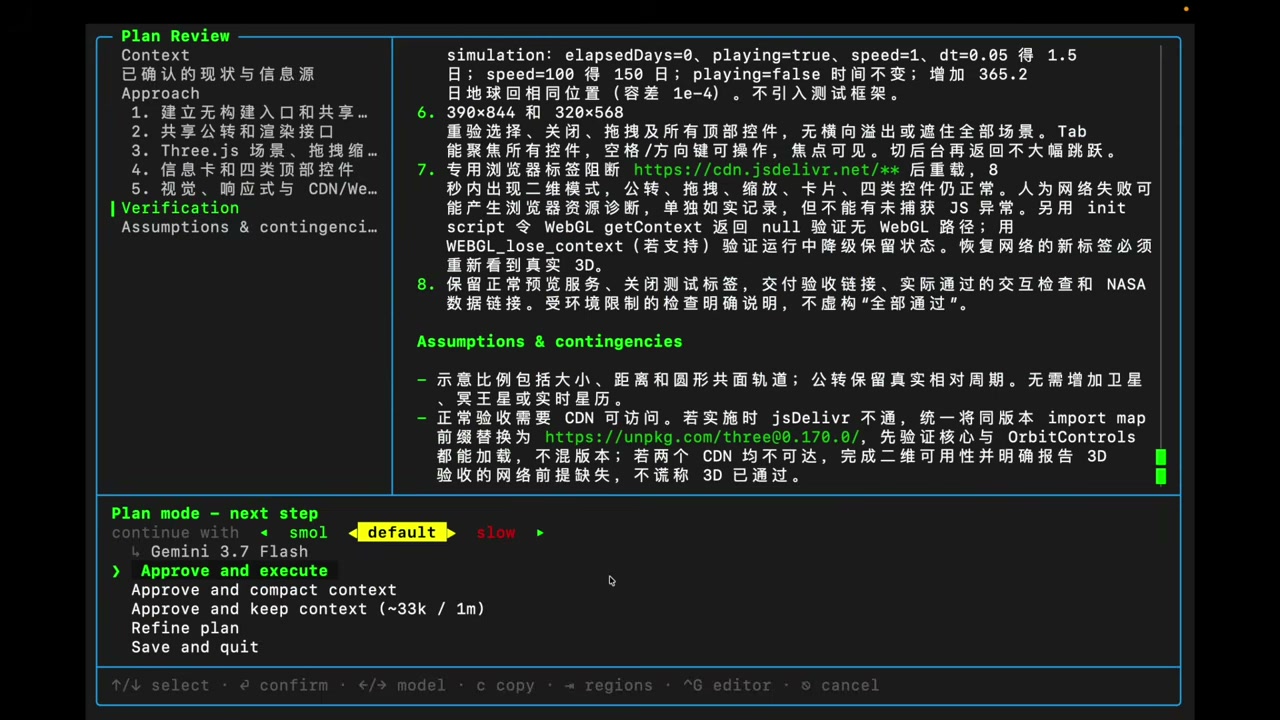Choose Approve and keep context option
The image size is (1280, 720).
coord(308,609)
